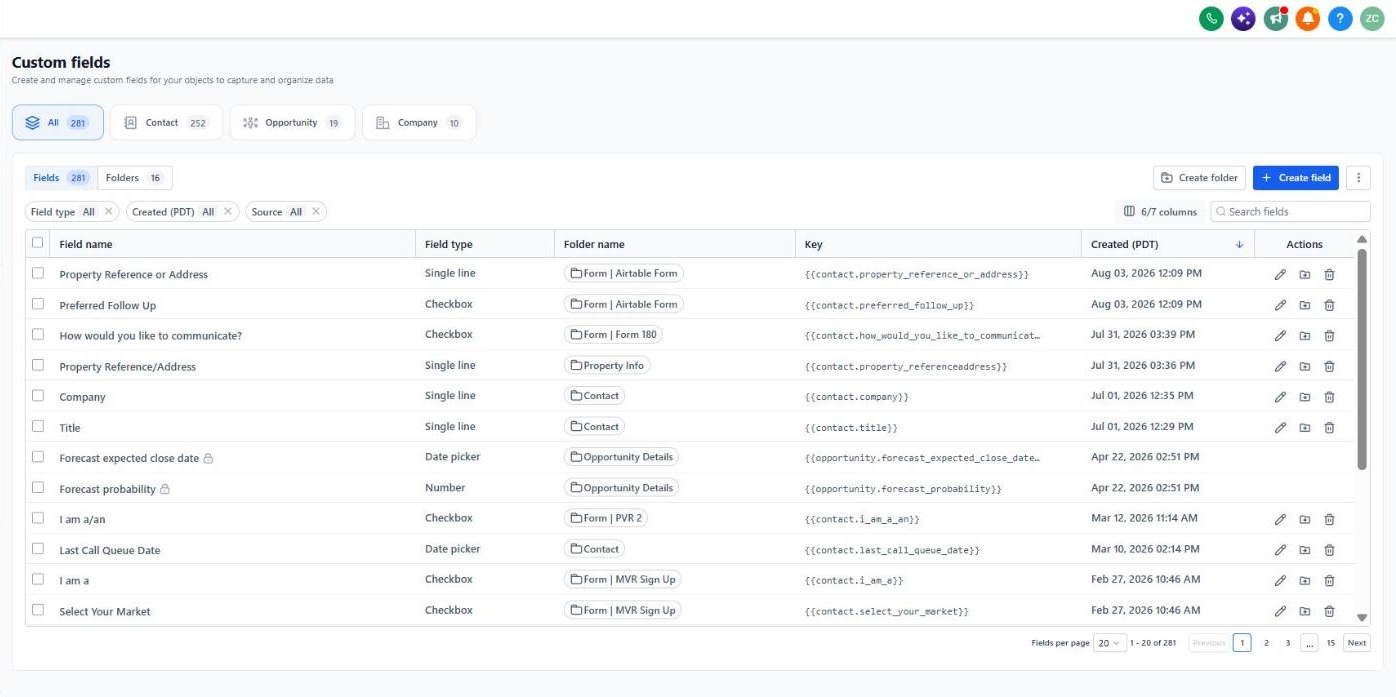This screenshot has height=697, width=1396.
Task: Click the table vertical scrollbar thumb
Action: coord(1362,358)
